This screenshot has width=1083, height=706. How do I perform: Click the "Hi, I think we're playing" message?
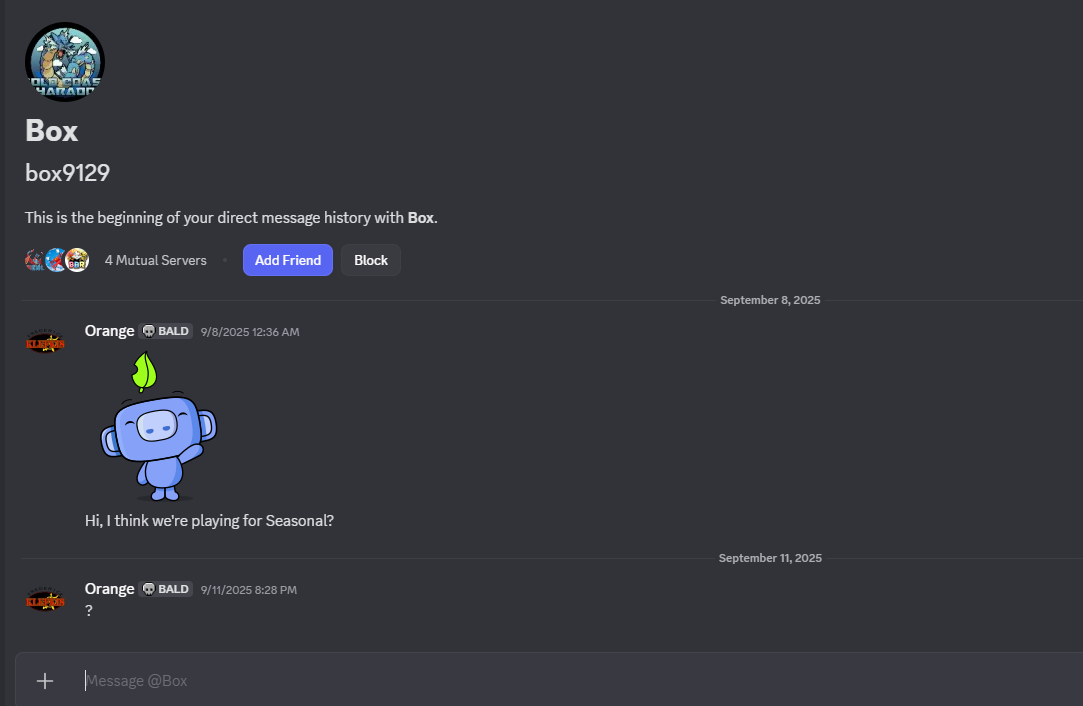209,521
